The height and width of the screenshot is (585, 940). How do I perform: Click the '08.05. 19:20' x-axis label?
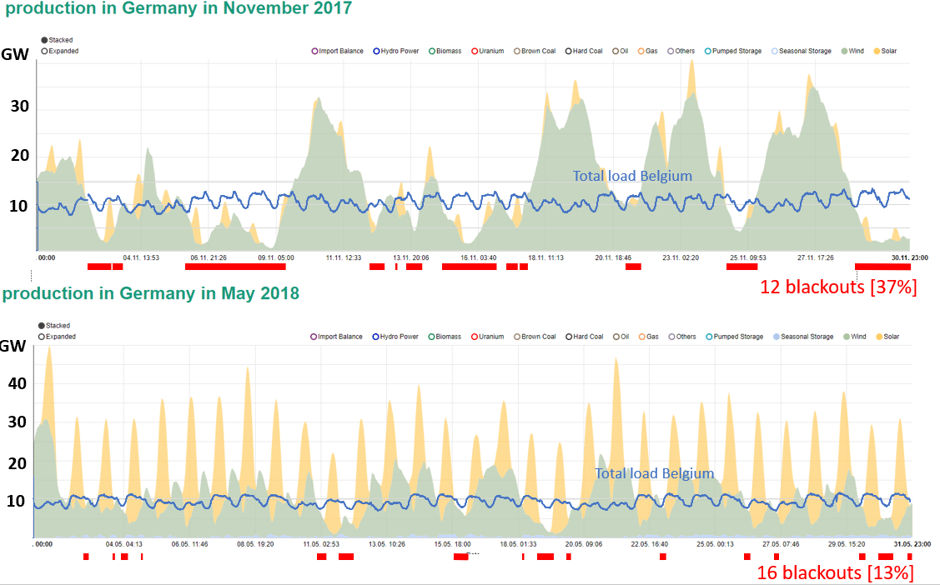click(255, 544)
